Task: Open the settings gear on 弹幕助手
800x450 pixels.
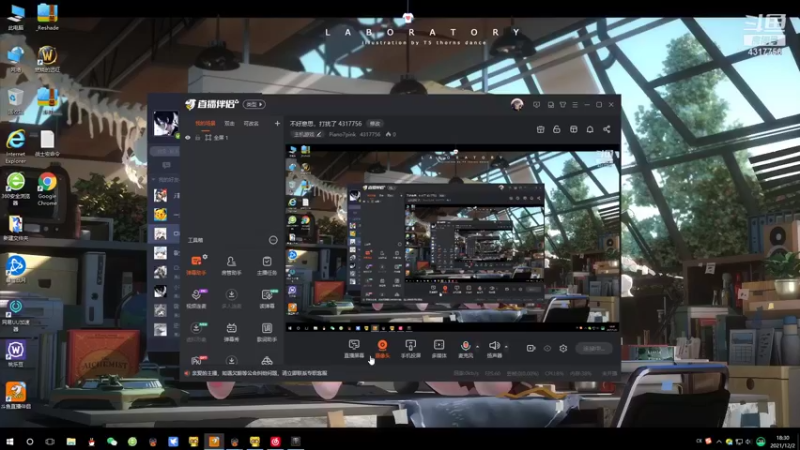Action: 205,257
